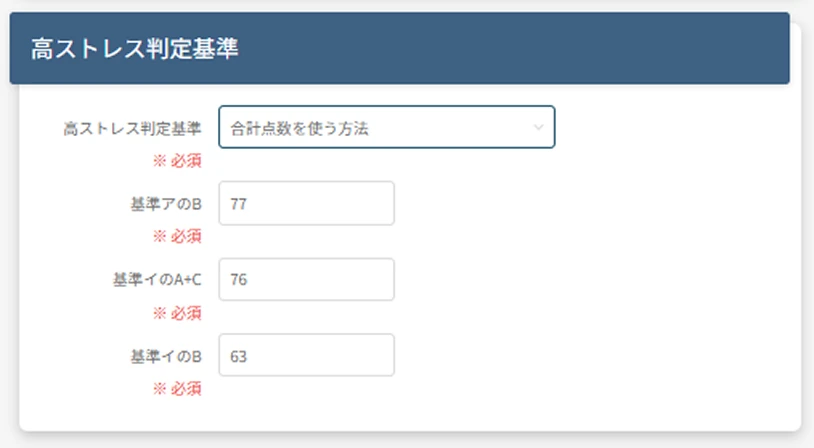Click the 高ストレス判定基準 header title
Screen dimensions: 814x448
point(134,49)
